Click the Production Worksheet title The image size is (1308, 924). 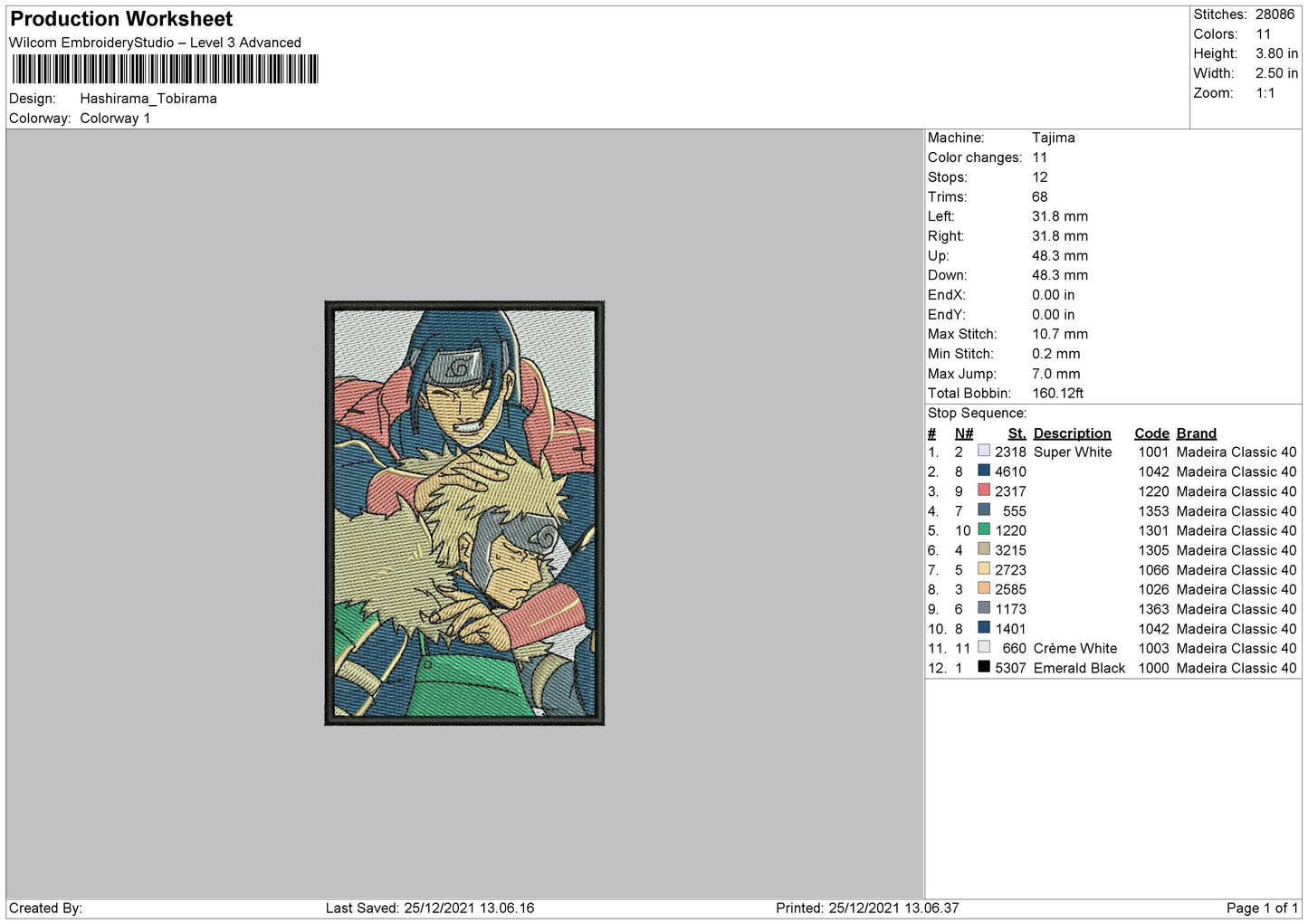[121, 19]
